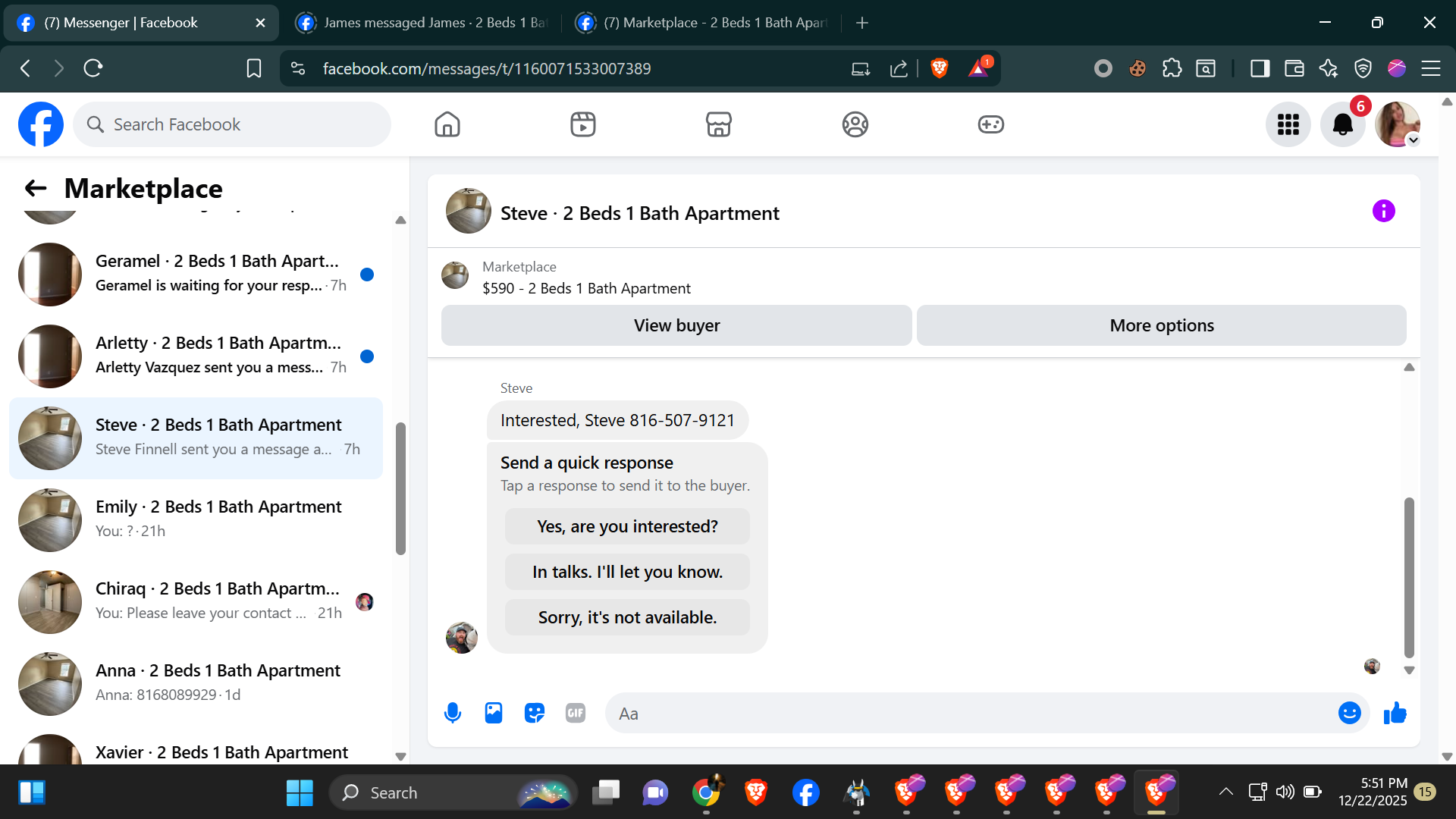1456x819 pixels.
Task: Go to Marketplace from the top navigation
Action: 718,124
